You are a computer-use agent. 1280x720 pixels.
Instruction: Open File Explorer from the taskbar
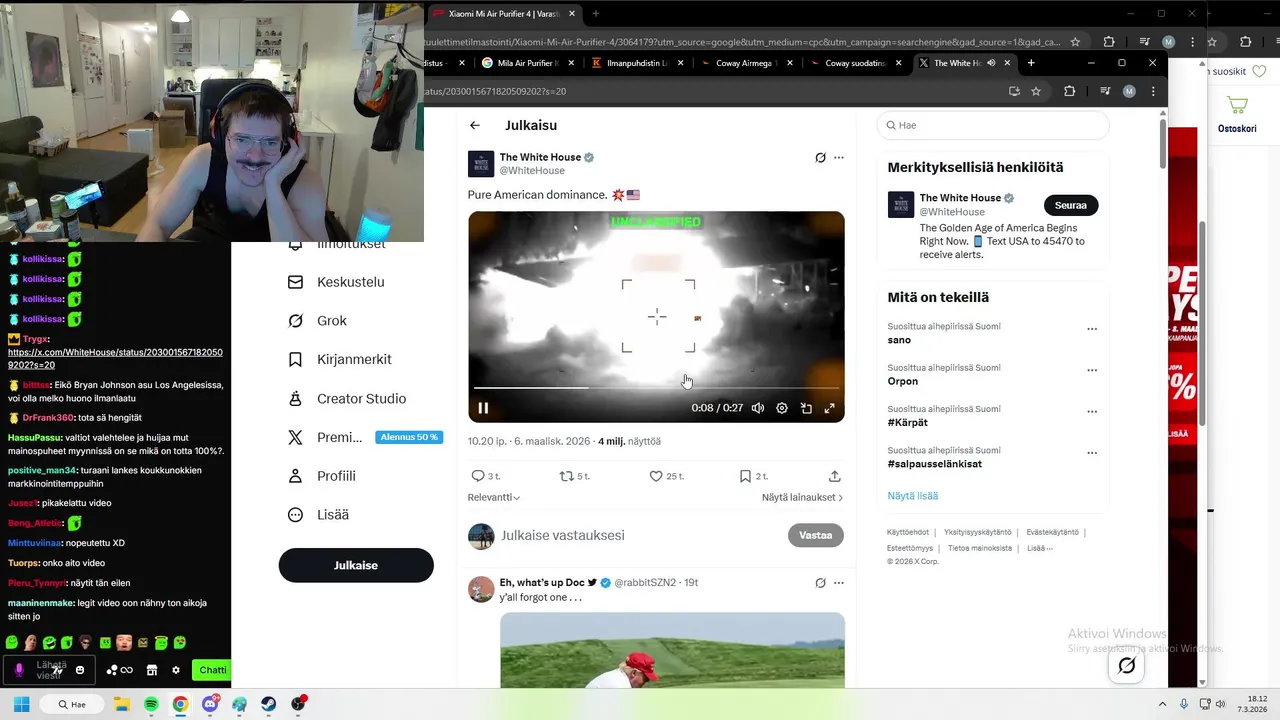click(122, 704)
